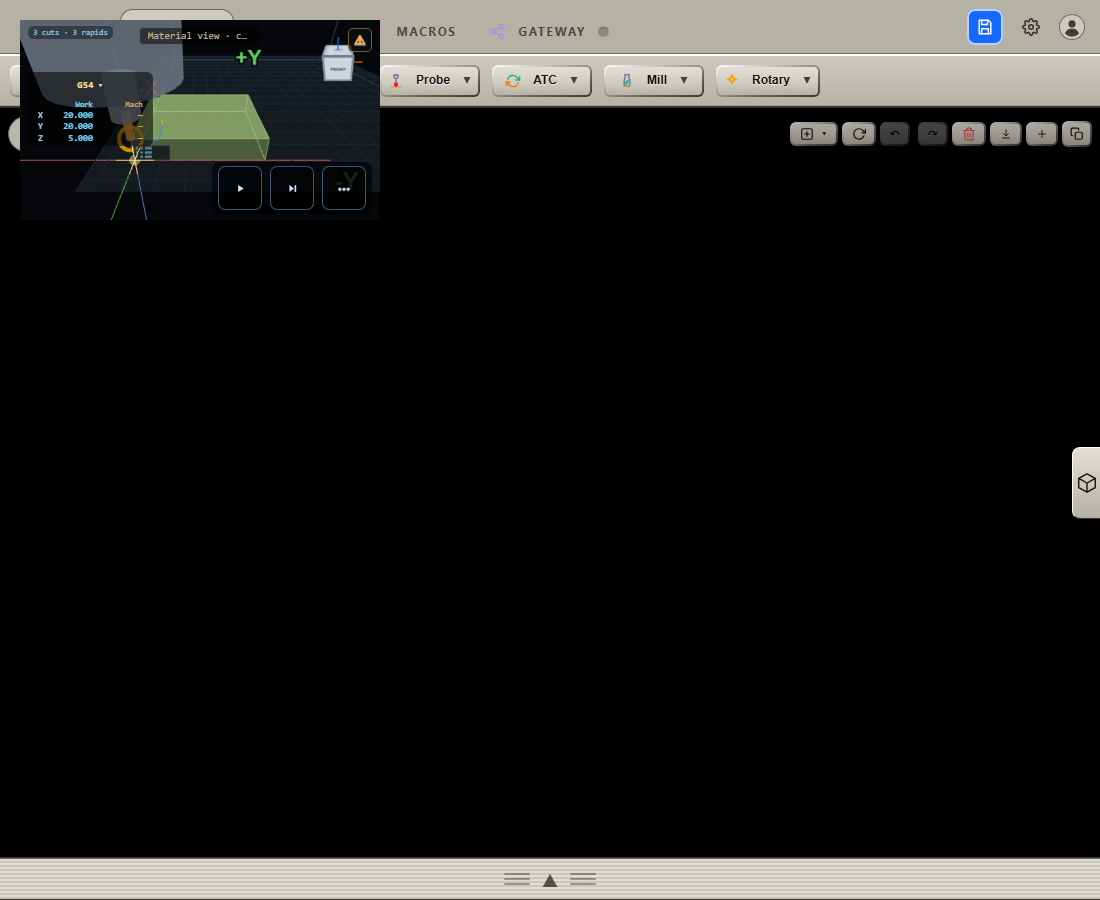Click the FRONT view cube
Viewport: 1100px width, 900px height.
click(x=338, y=63)
